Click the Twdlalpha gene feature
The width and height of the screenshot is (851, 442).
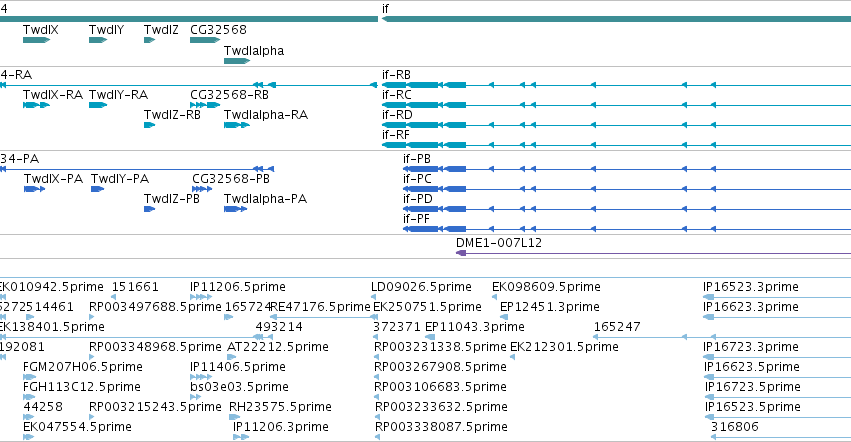(237, 61)
